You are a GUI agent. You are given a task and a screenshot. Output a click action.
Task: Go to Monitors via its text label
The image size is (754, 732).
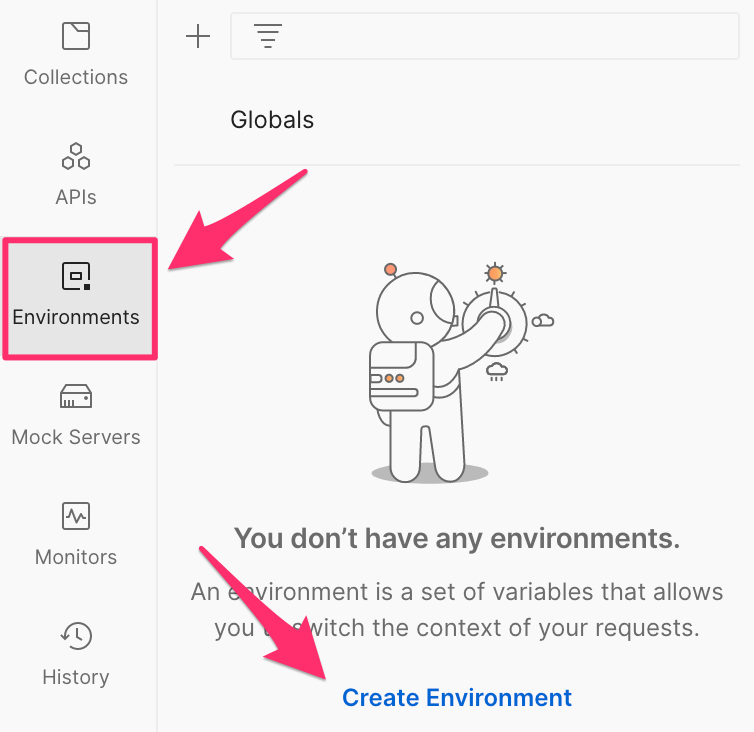coord(76,557)
